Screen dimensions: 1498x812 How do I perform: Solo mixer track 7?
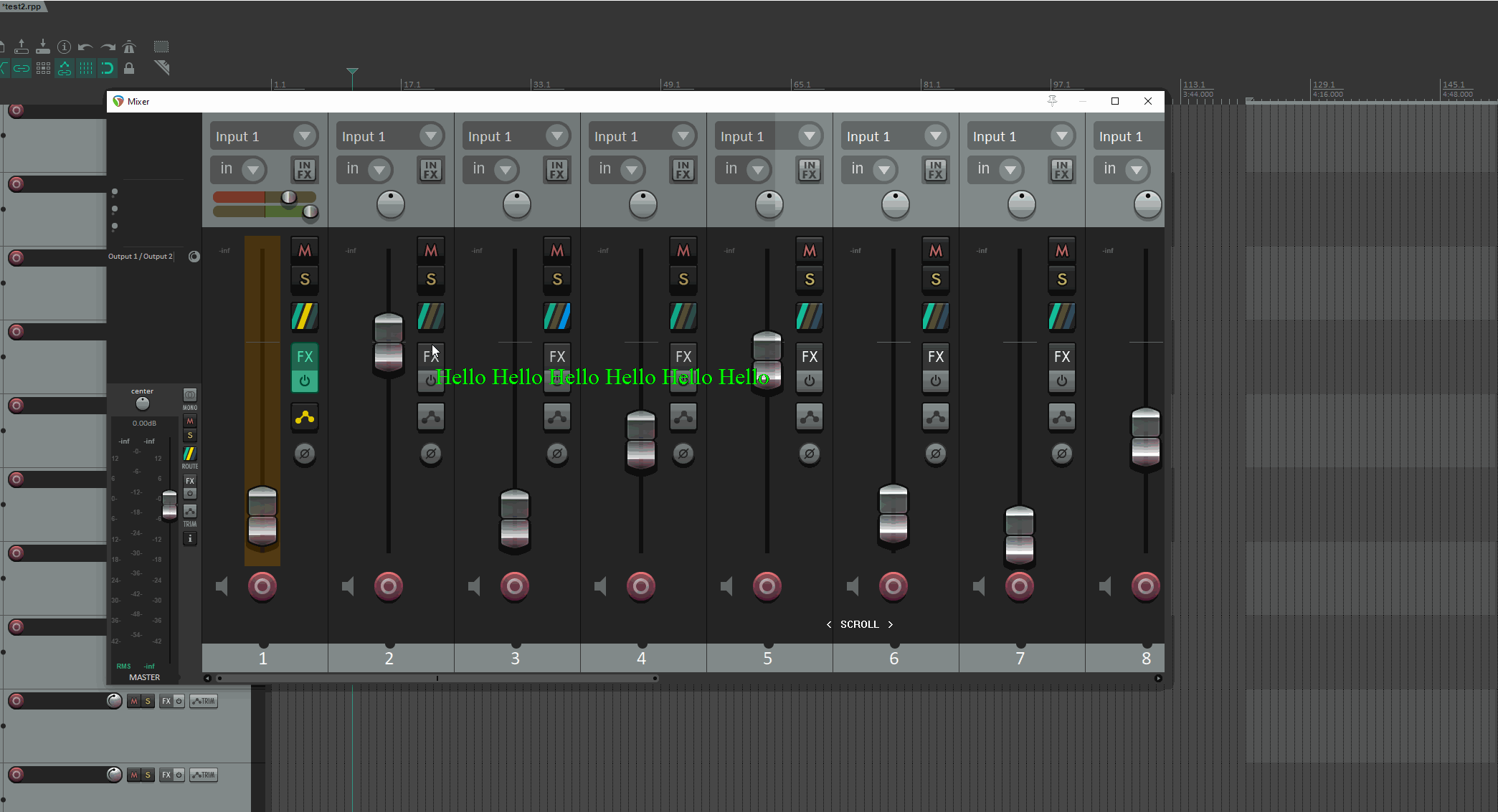[1062, 280]
